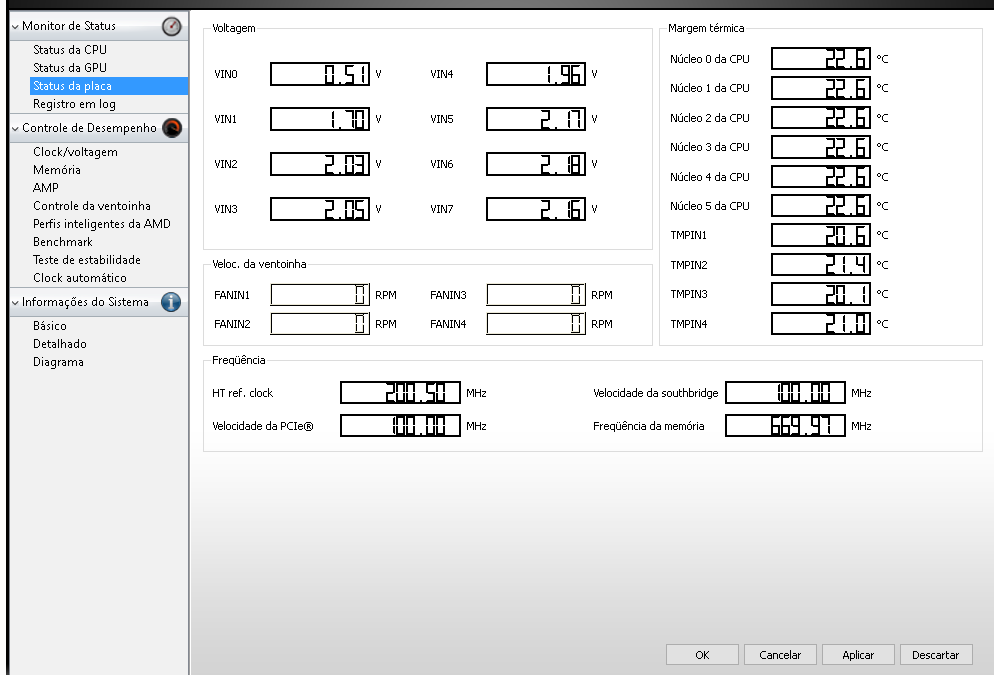Click the VIN4 voltage value 1.96
Image resolution: width=994 pixels, height=675 pixels.
coord(536,74)
